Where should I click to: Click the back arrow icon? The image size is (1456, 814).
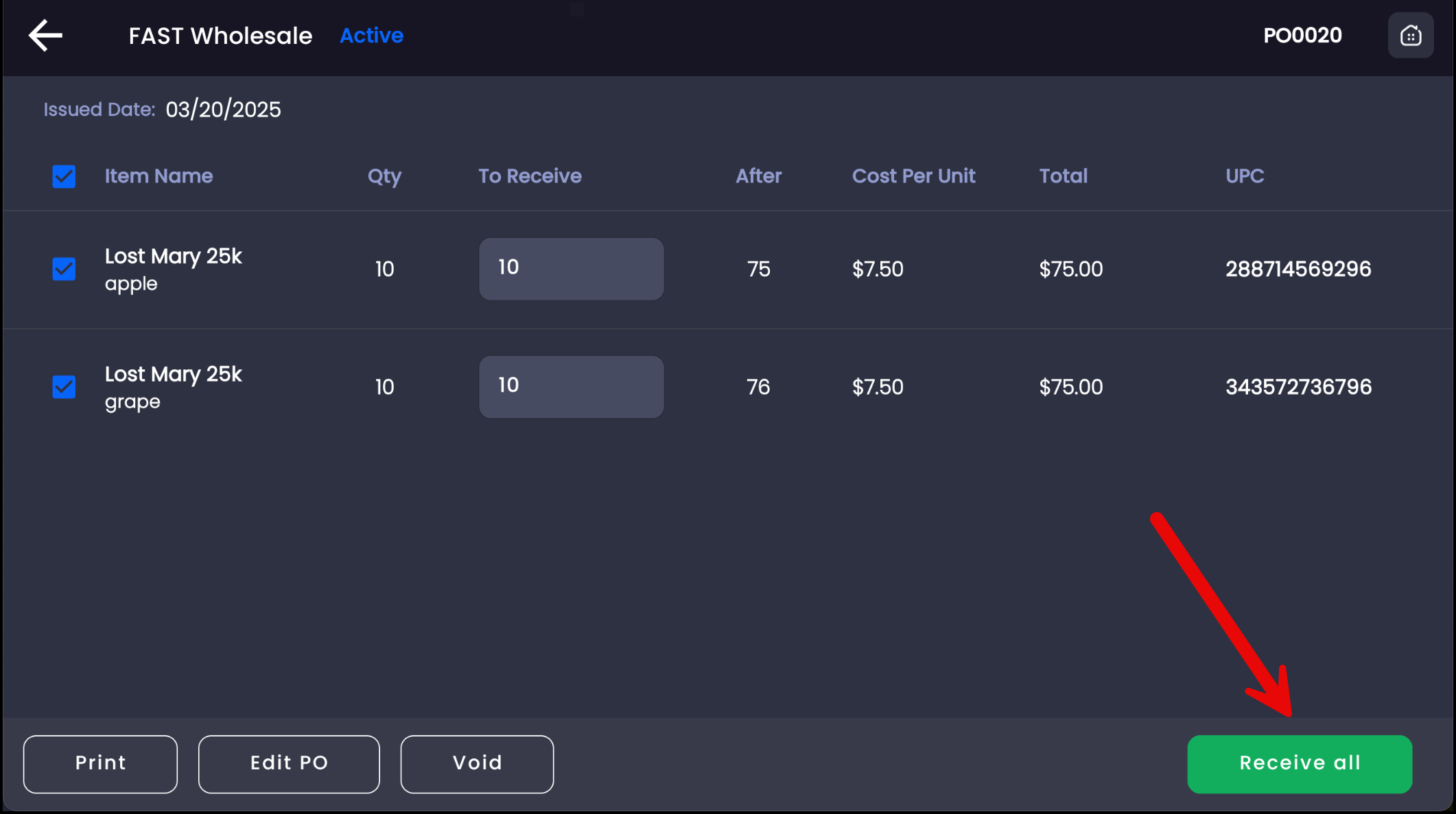point(45,35)
